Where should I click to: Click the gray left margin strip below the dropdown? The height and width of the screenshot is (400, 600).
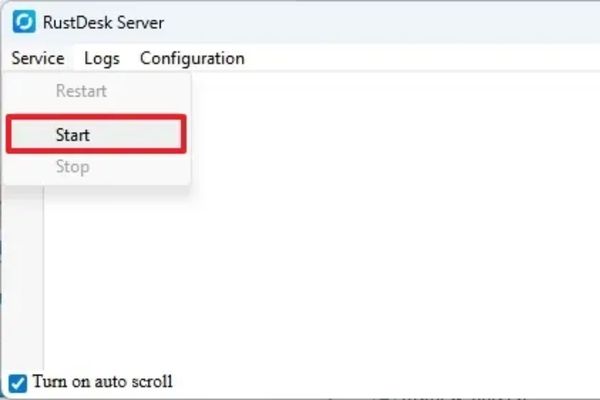click(22, 280)
